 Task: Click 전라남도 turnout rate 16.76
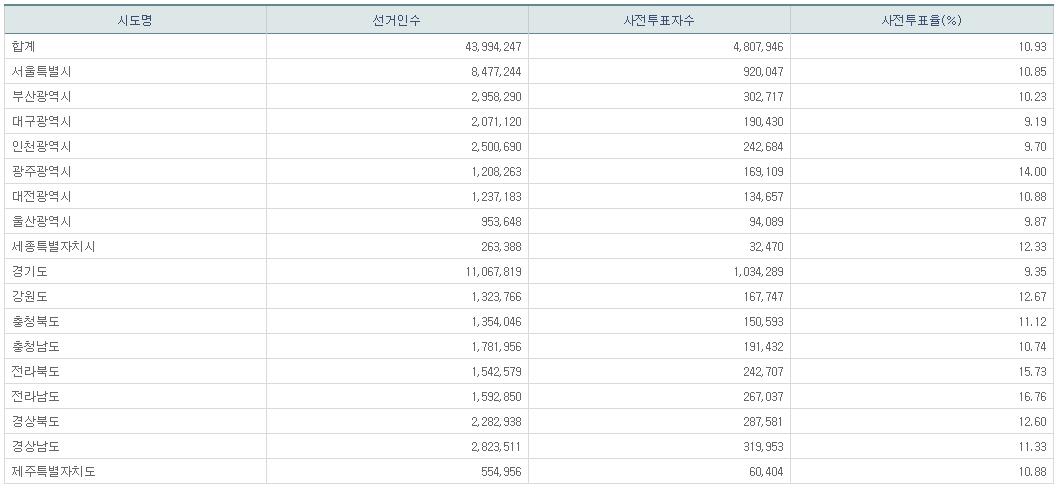coord(1032,396)
